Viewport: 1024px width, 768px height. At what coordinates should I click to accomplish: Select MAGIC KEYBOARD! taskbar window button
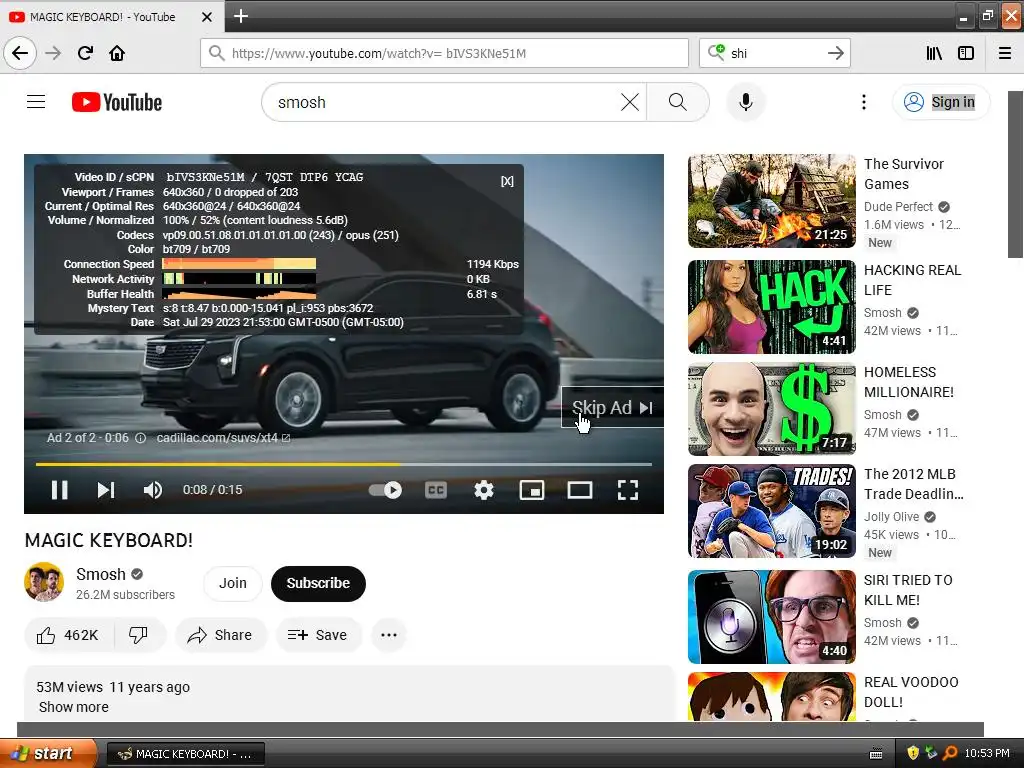(185, 754)
